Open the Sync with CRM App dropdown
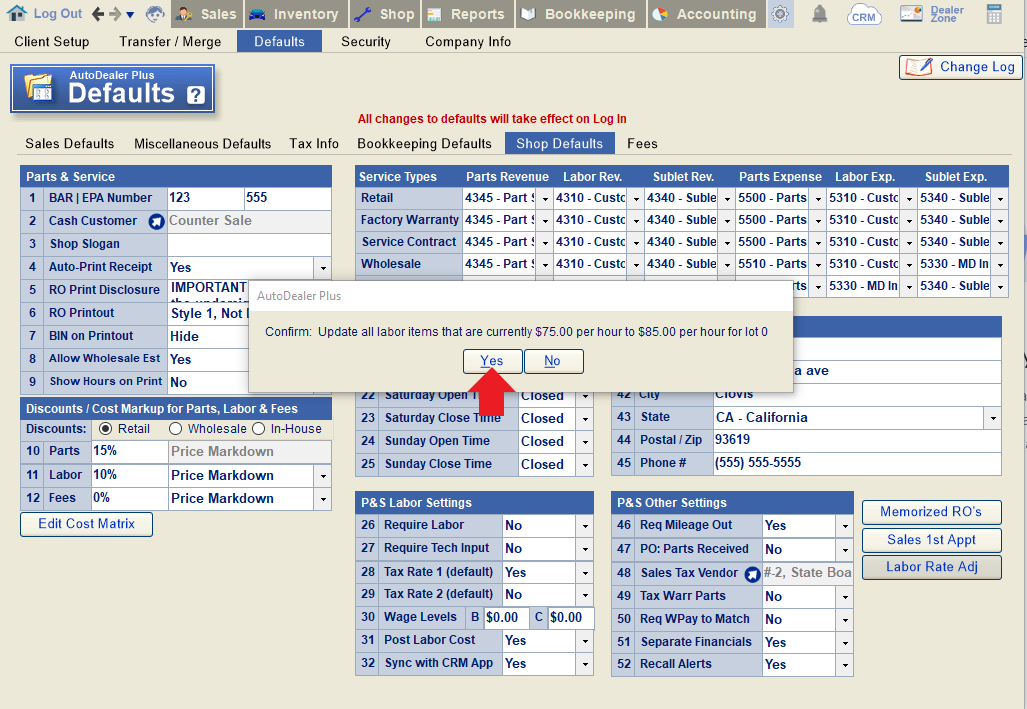This screenshot has height=709, width=1027. (x=585, y=664)
